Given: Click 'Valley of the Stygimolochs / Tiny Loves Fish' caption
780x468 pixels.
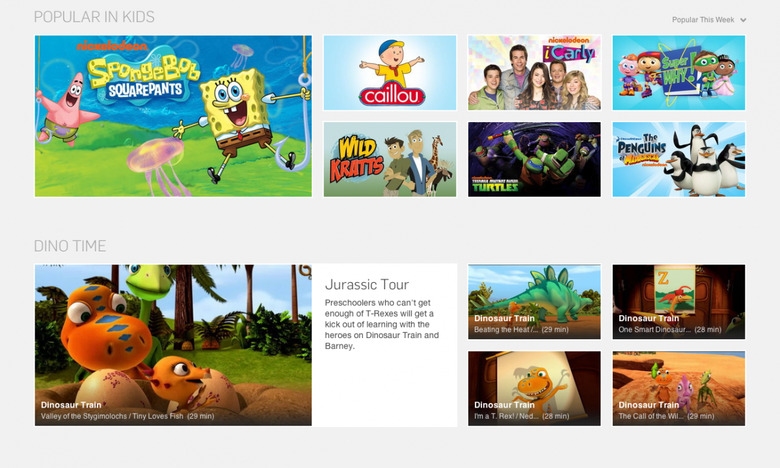Looking at the screenshot, I should click(x=112, y=416).
